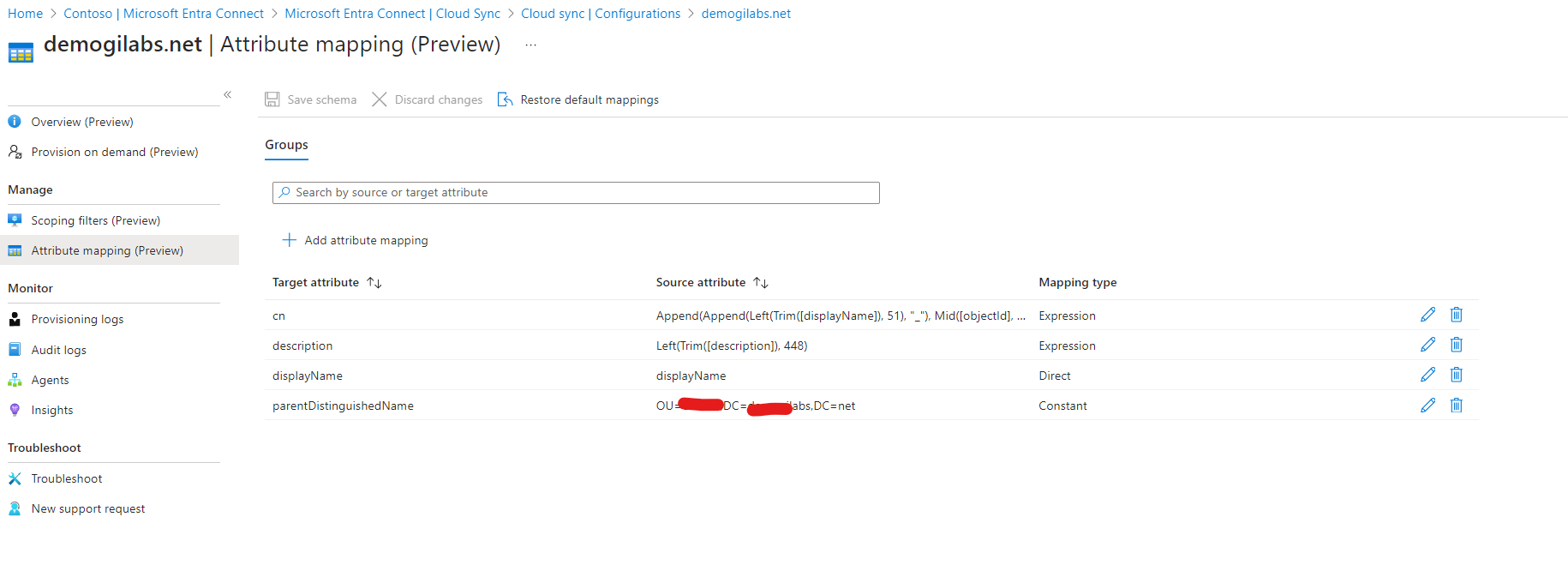This screenshot has width=1568, height=583.
Task: Open Troubleshoot page
Action: [x=67, y=478]
